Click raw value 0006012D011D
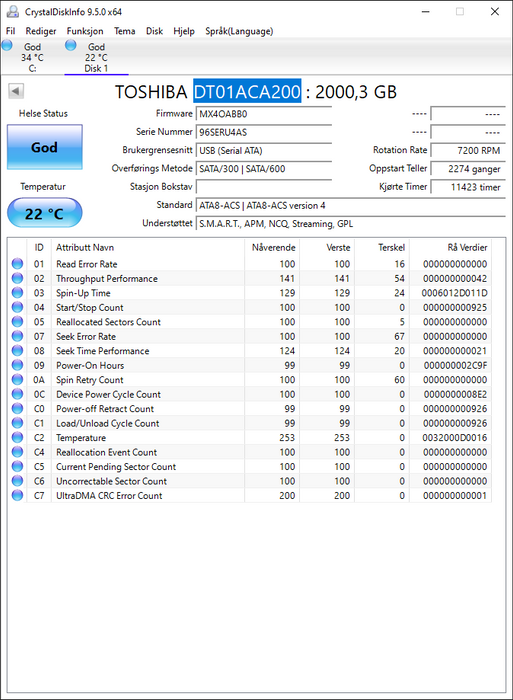Viewport: 513px width, 700px height. (455, 293)
